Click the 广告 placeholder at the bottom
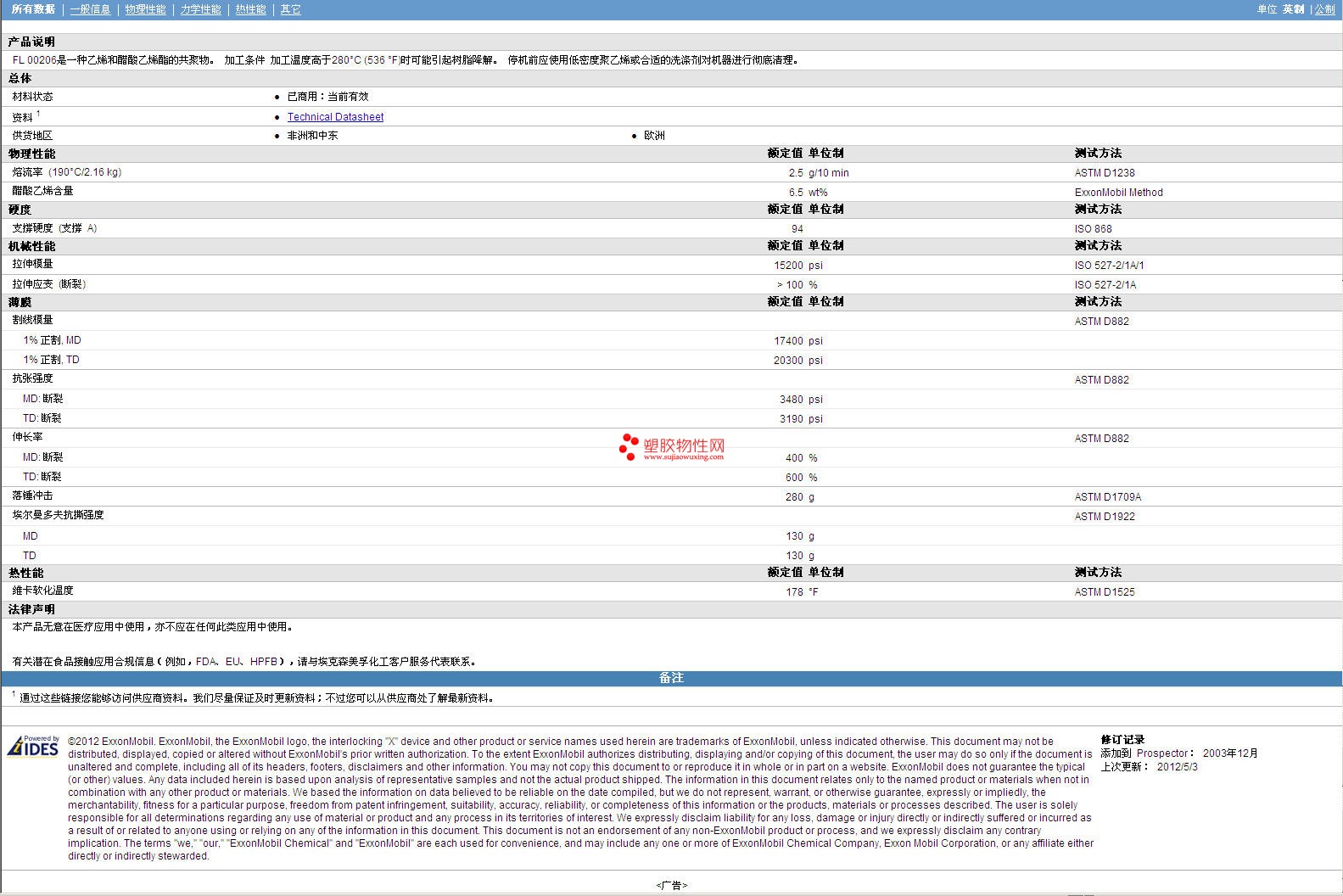Viewport: 1343px width, 896px height. (x=671, y=885)
